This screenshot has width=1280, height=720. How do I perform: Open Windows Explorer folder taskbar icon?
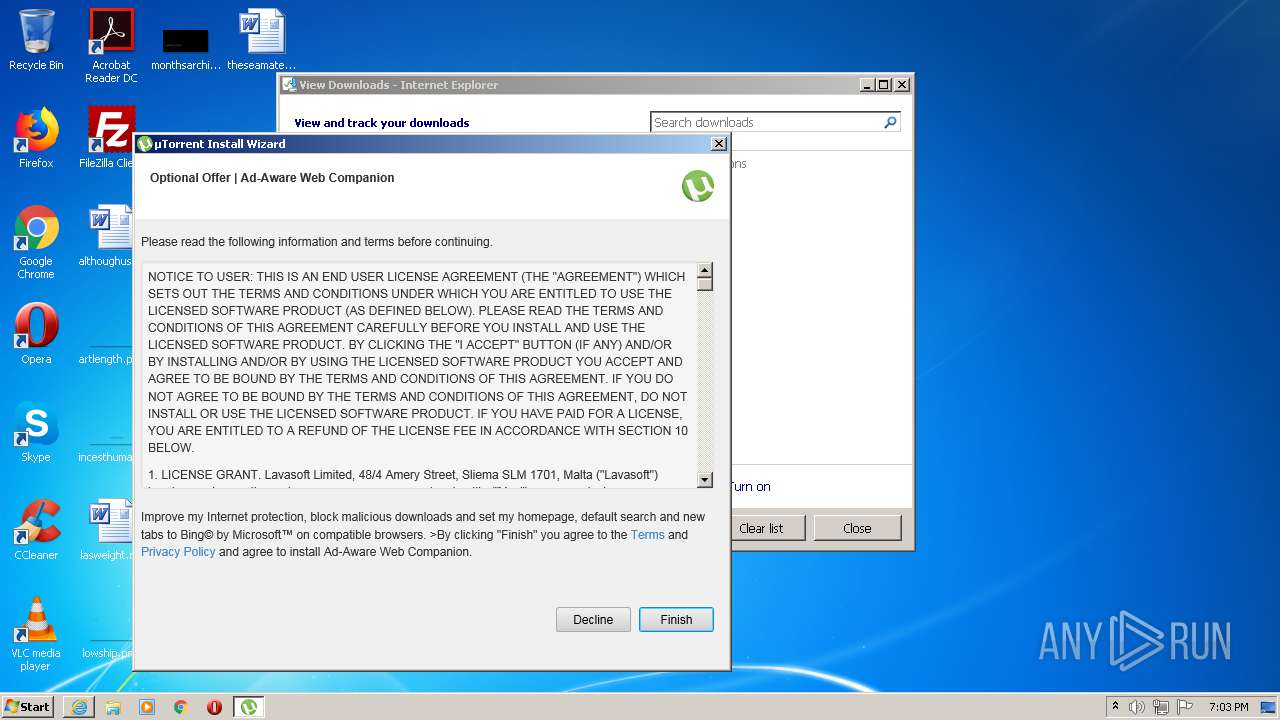113,707
